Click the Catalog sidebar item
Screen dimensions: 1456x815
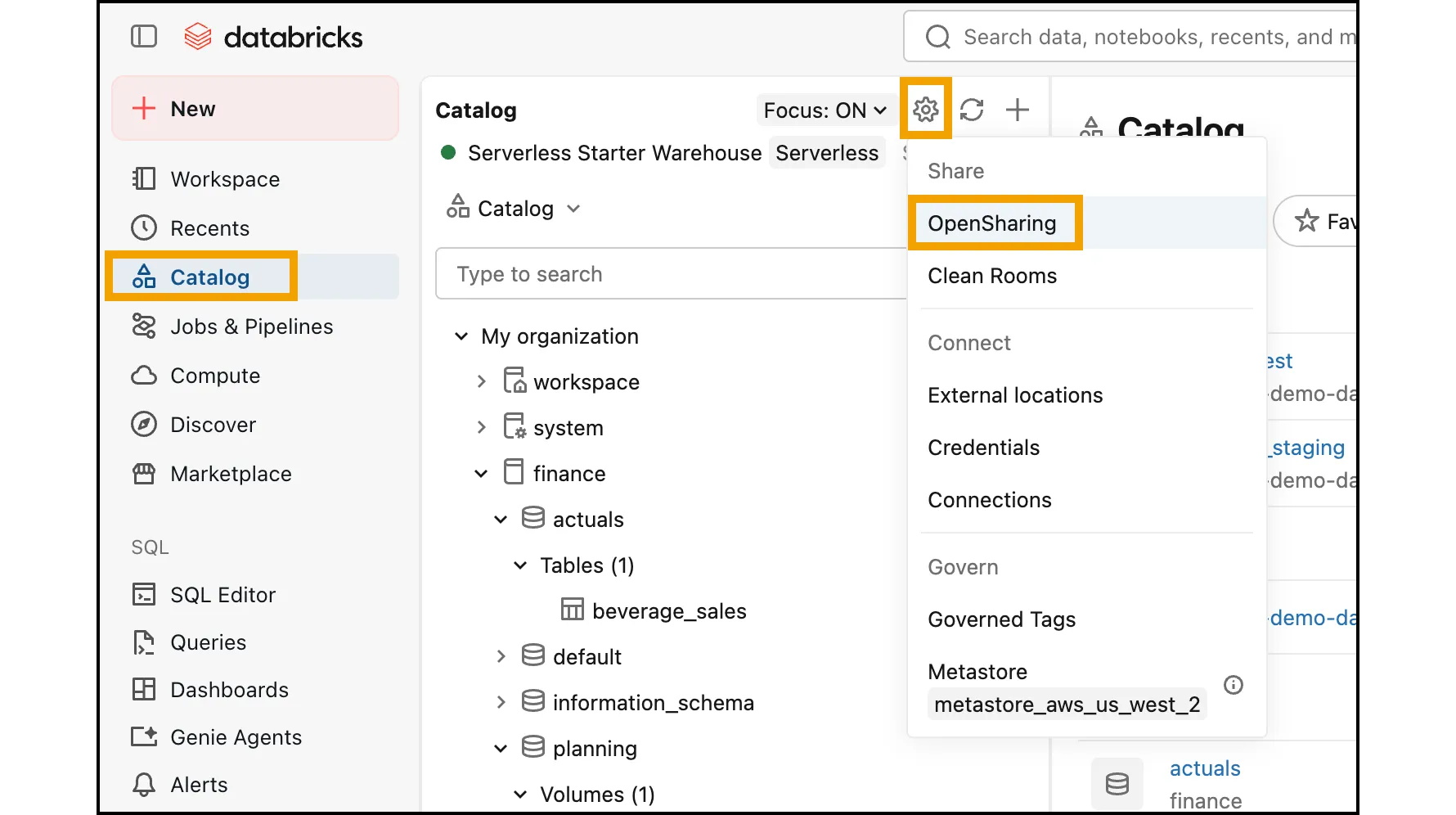255,277
